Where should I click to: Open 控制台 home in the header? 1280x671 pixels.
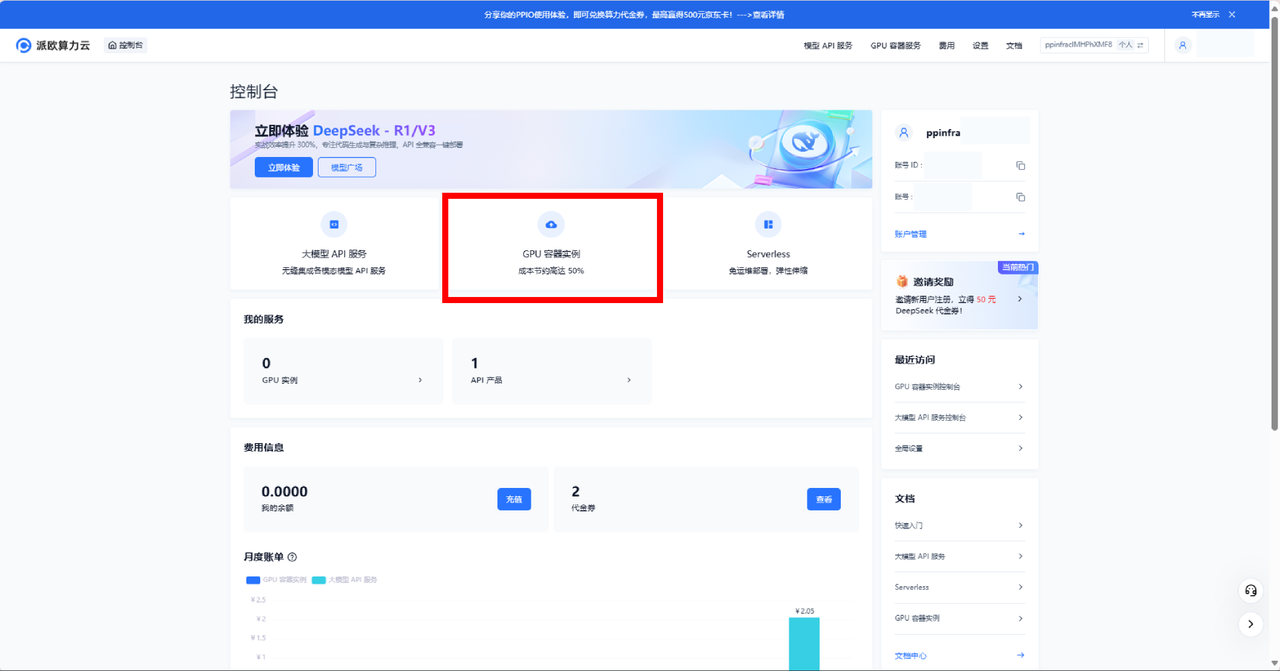(x=126, y=45)
